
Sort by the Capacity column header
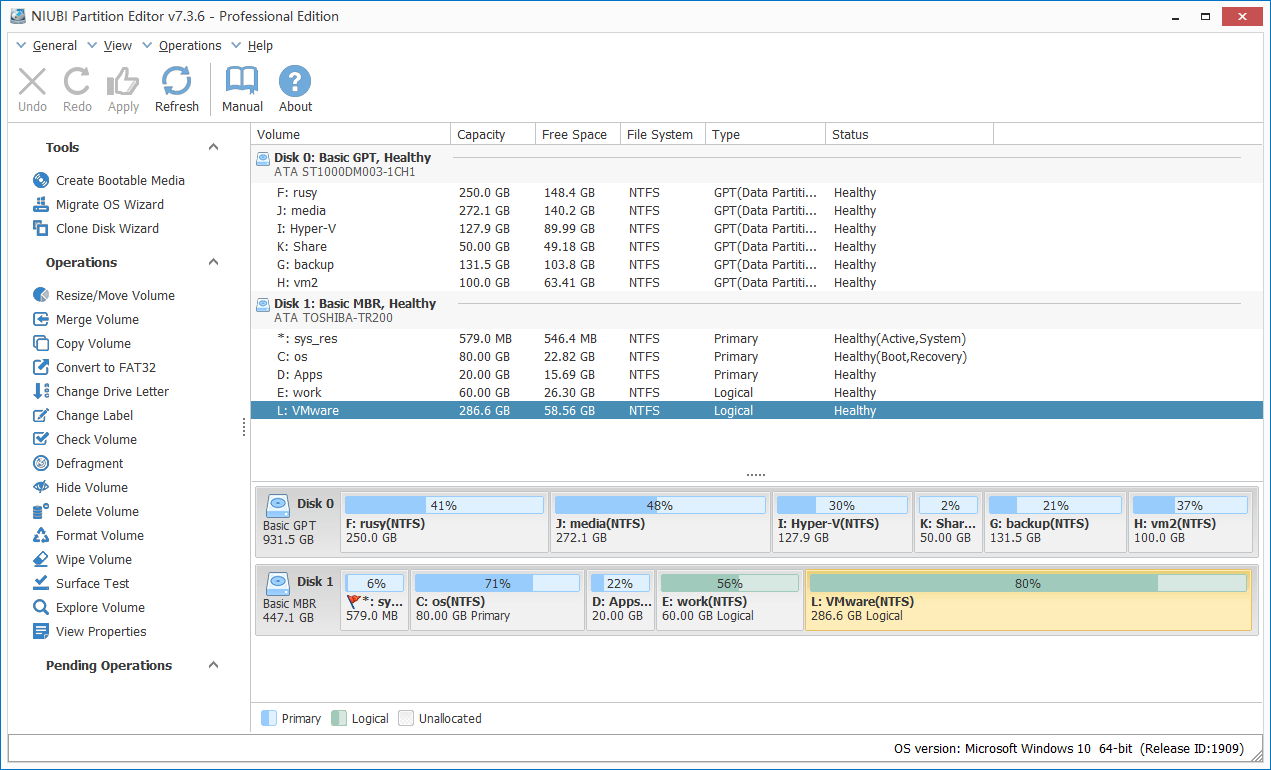[492, 134]
